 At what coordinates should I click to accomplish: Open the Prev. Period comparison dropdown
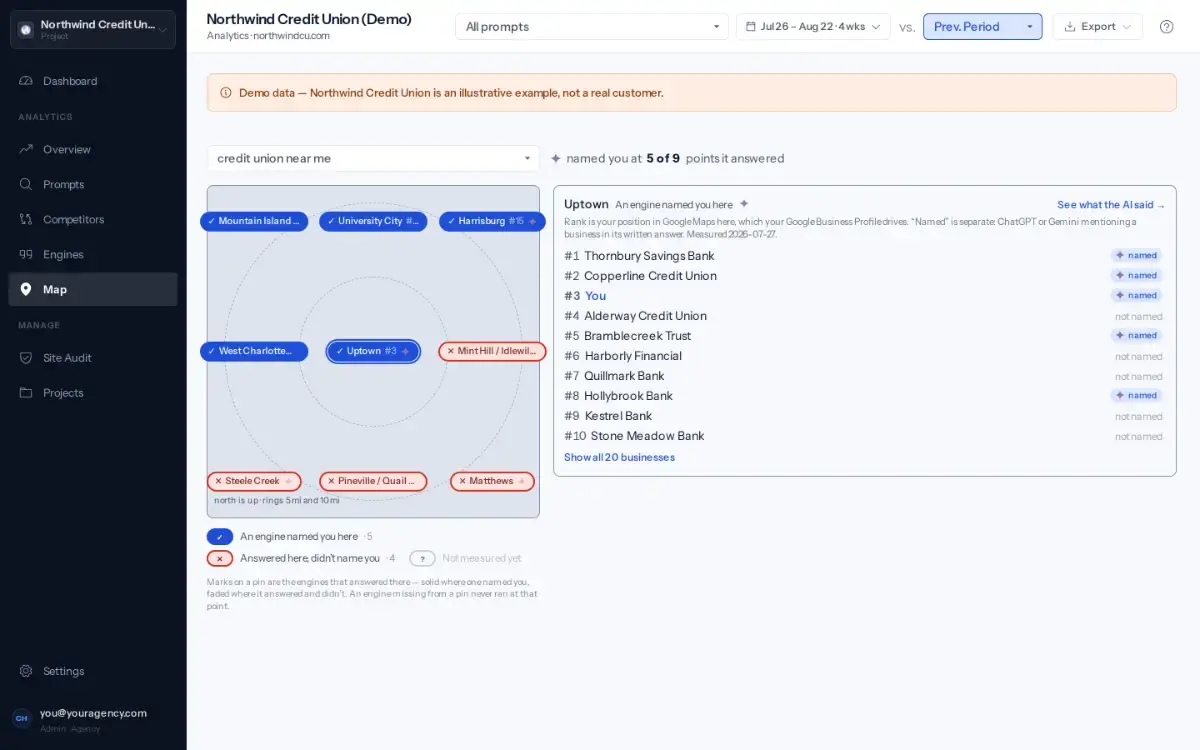(x=982, y=27)
